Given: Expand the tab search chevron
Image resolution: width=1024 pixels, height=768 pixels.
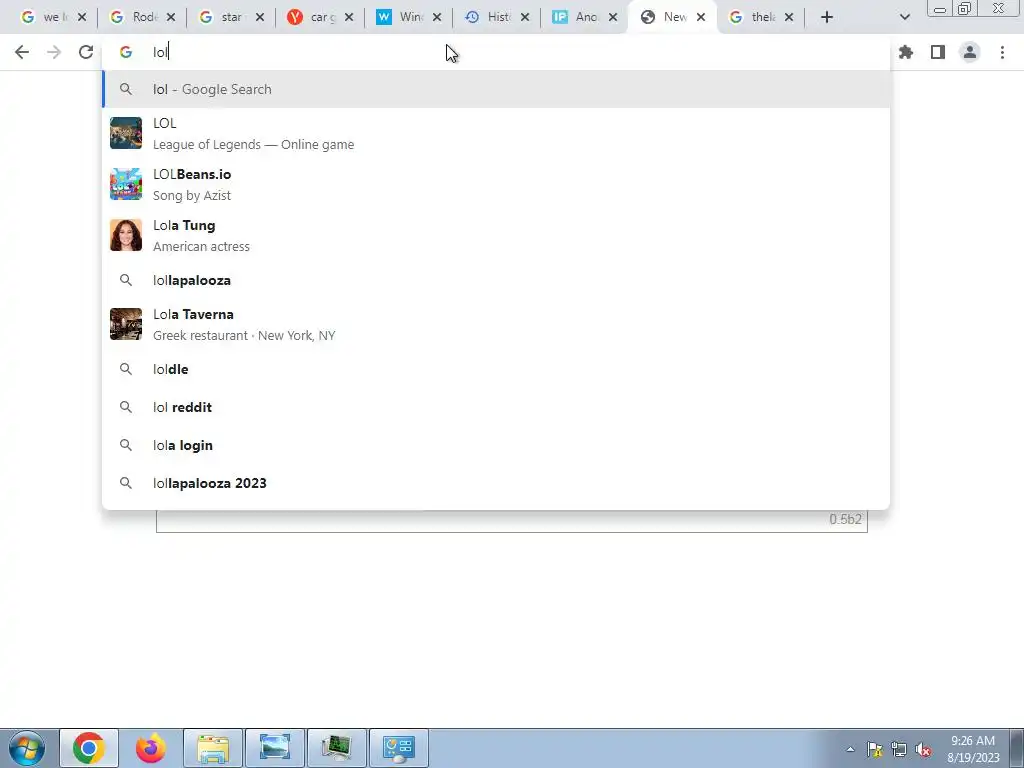Looking at the screenshot, I should coord(904,18).
